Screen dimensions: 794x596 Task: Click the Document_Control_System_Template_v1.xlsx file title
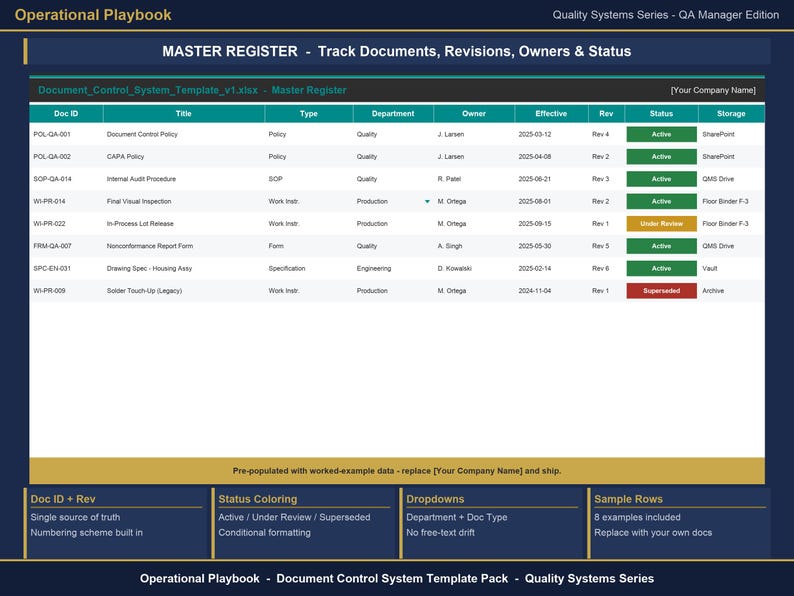pos(148,90)
